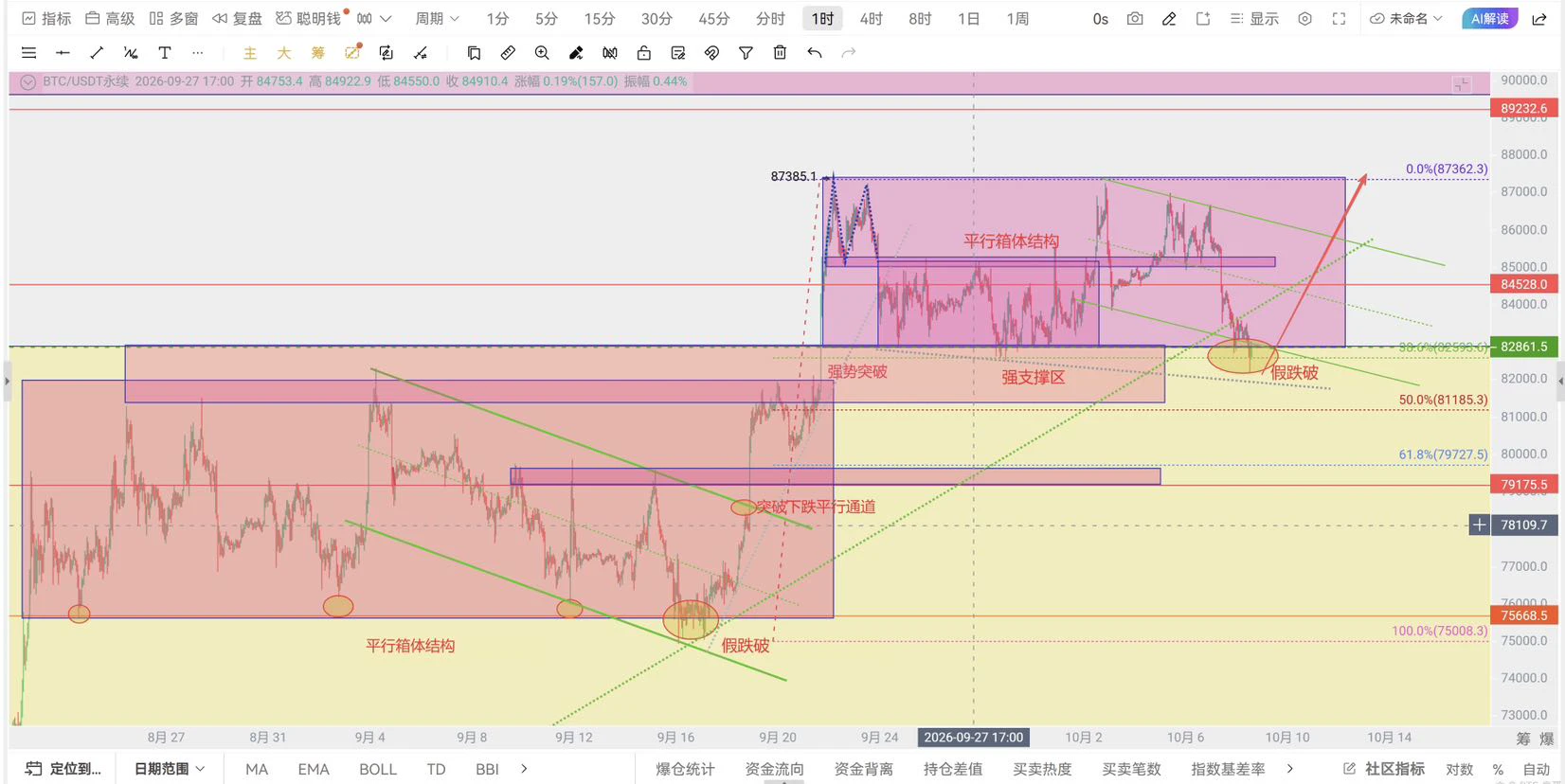Expand more stats after 指数基差率
The height and width of the screenshot is (784, 1565).
pos(1289,769)
